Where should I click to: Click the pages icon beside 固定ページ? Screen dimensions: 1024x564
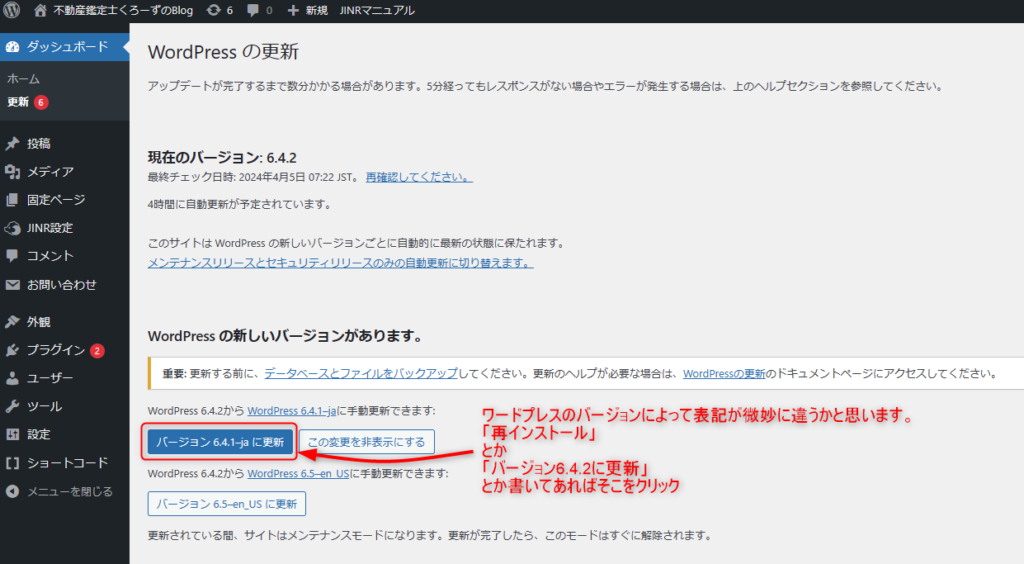12,200
